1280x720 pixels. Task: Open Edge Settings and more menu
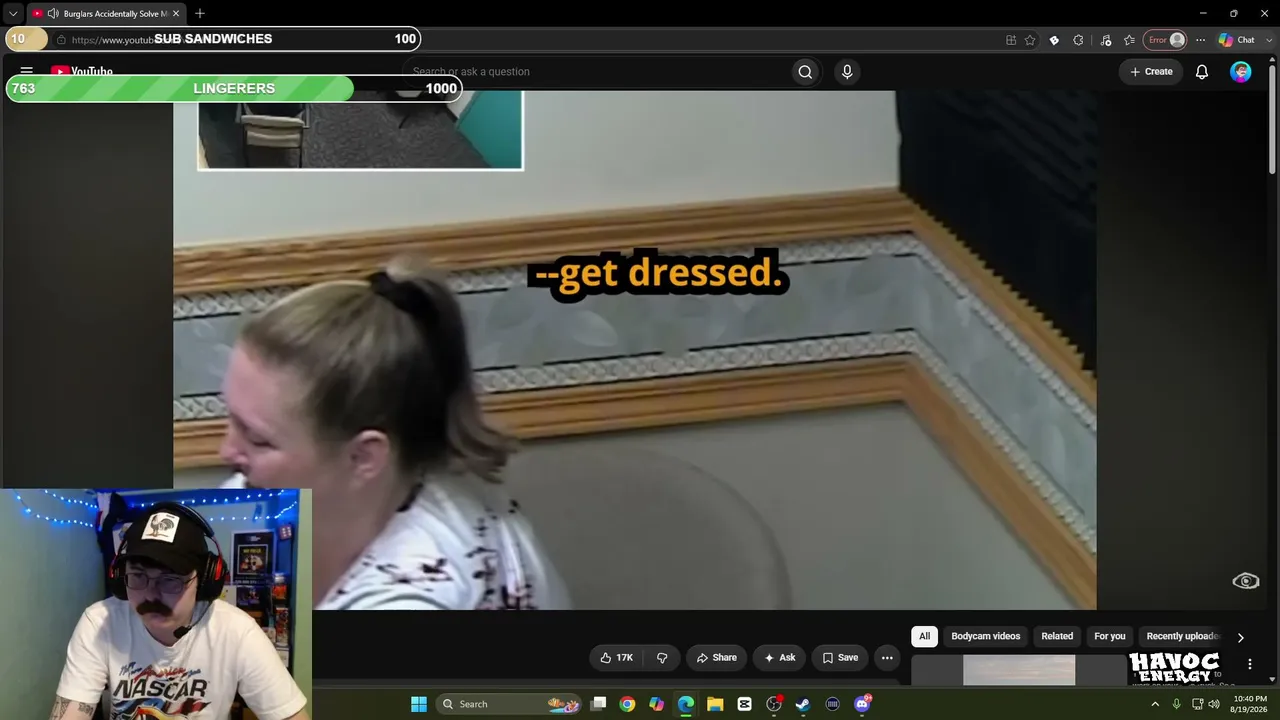point(1200,40)
